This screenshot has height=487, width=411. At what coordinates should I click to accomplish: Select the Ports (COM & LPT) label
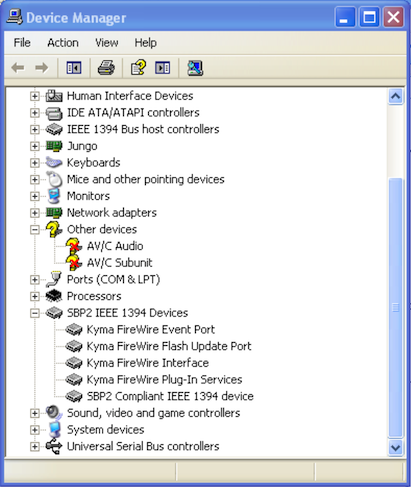[x=113, y=279]
